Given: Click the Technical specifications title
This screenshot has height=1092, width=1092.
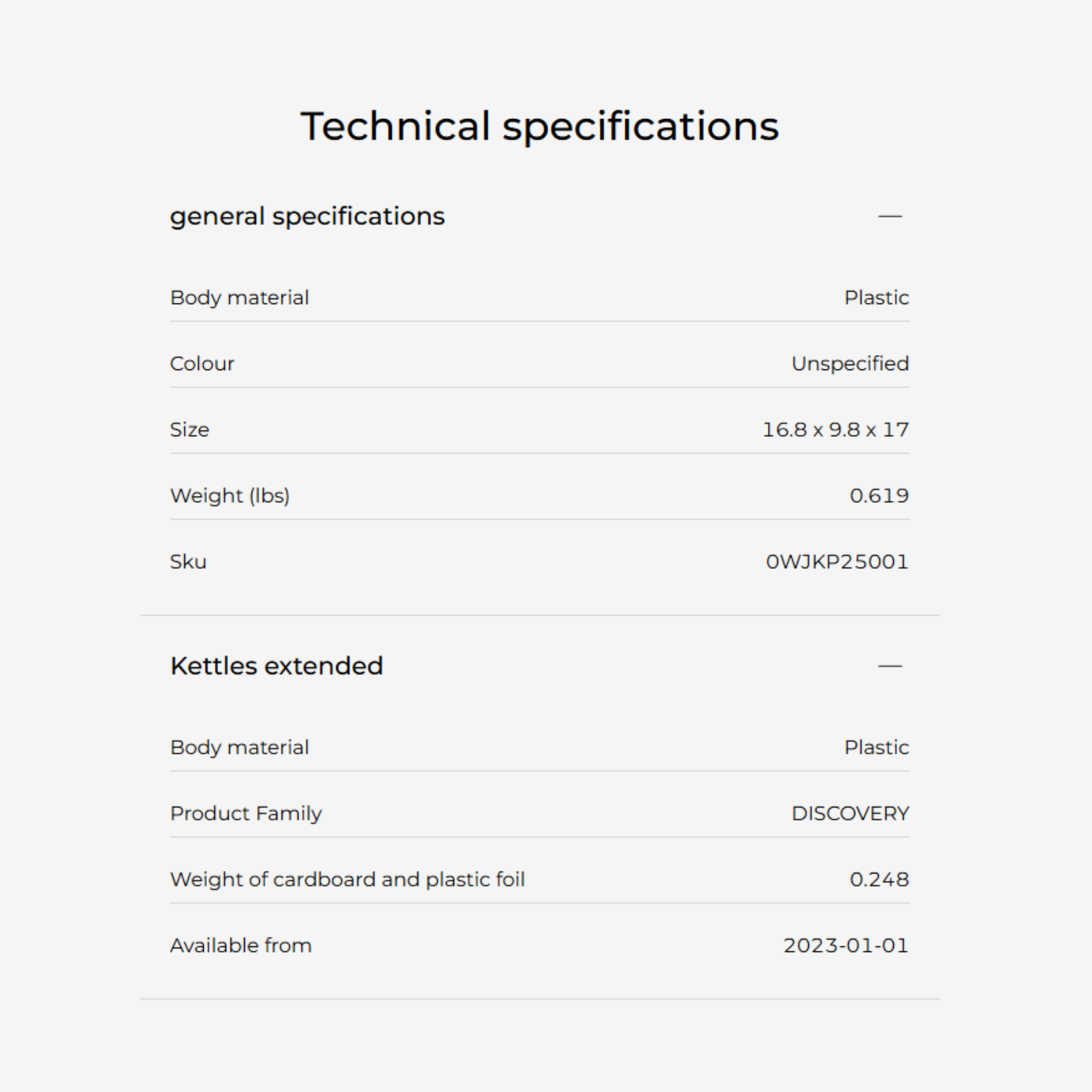Looking at the screenshot, I should (539, 126).
